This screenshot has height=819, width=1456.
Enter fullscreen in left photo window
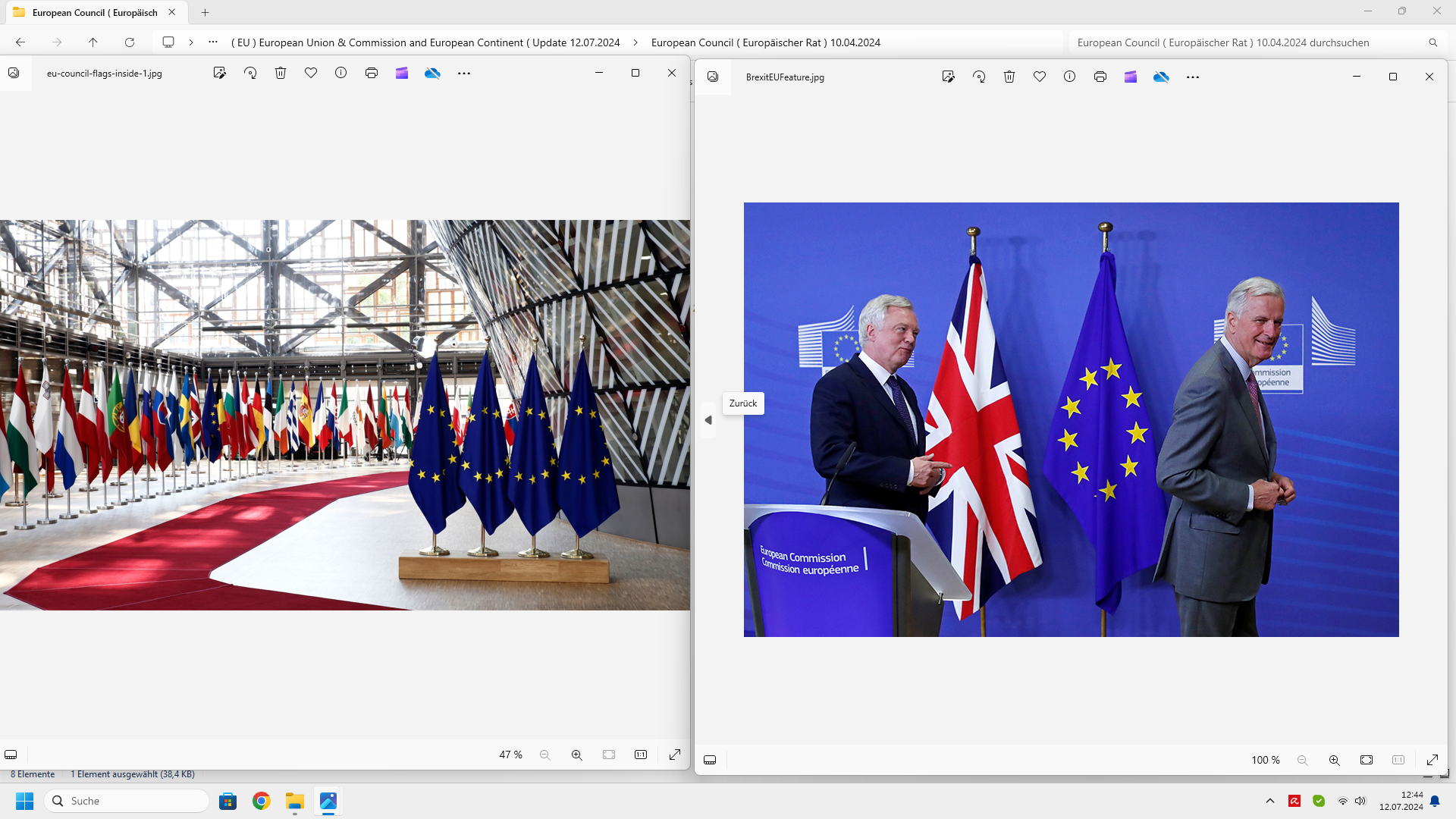coord(675,755)
